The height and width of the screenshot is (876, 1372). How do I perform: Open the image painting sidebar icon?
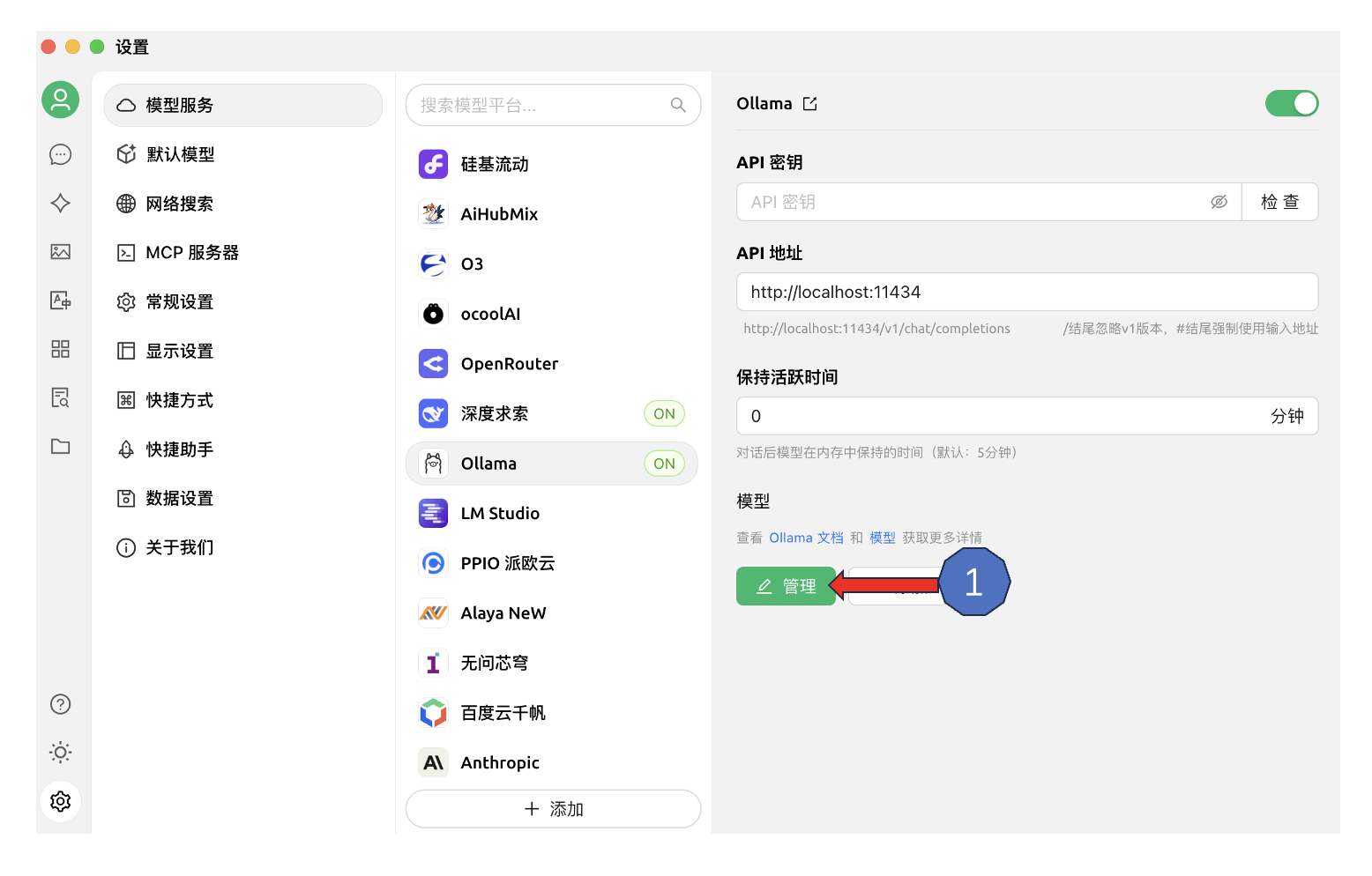[x=60, y=252]
